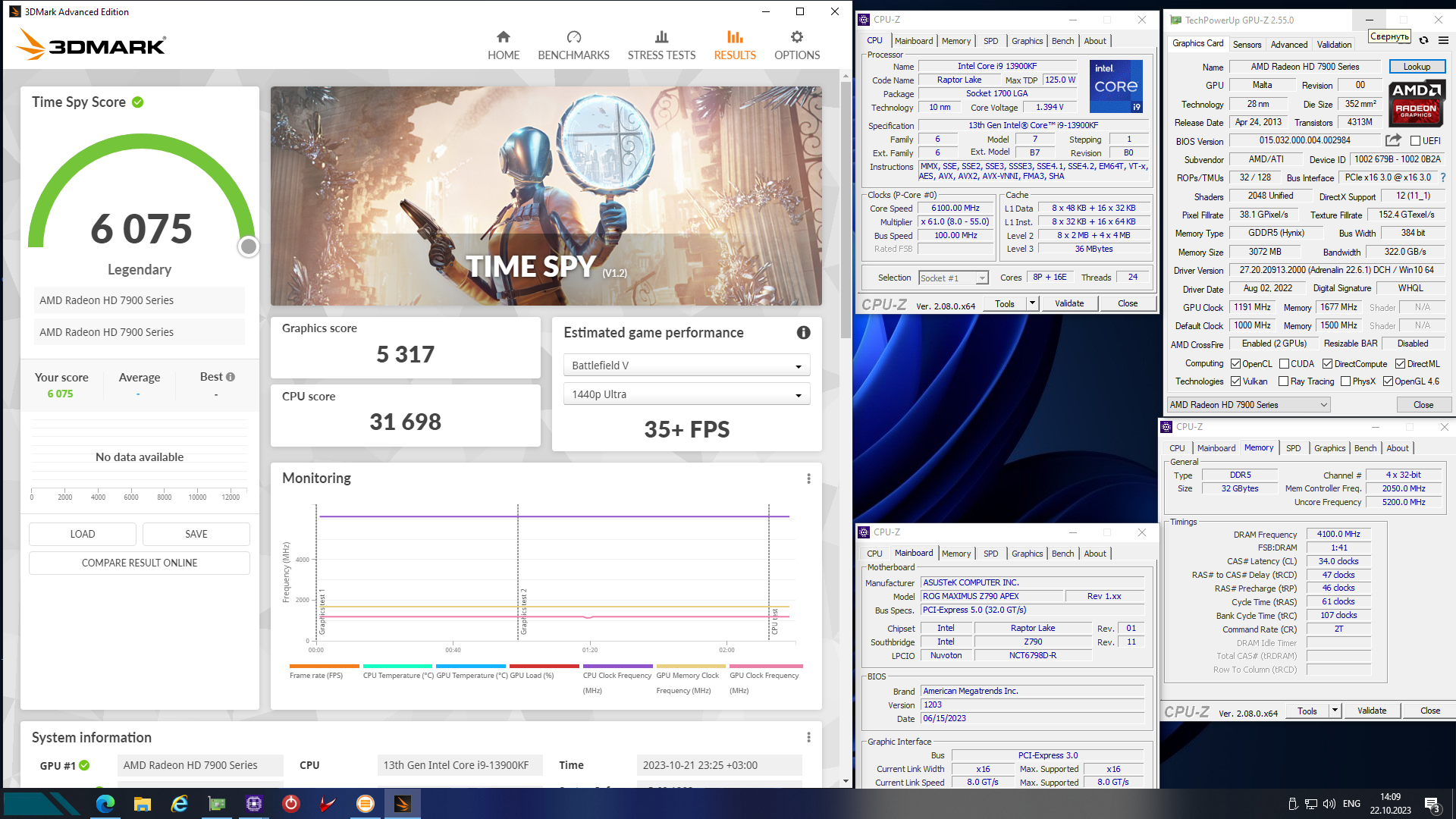Click the purple CPU Clock Frequency legend swatch
This screenshot has width=1456, height=819.
click(617, 666)
